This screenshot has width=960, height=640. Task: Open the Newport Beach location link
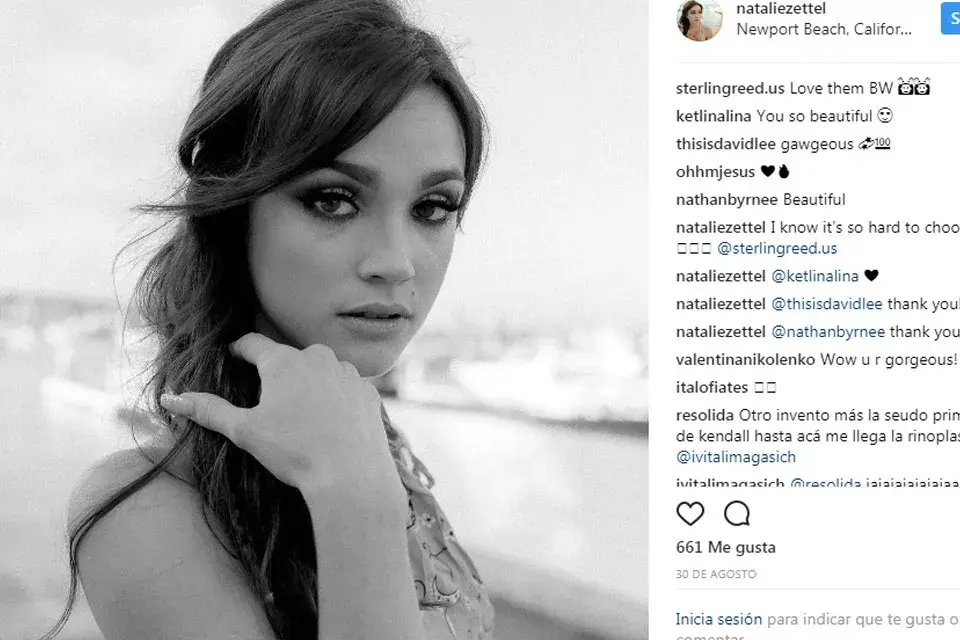click(x=823, y=29)
